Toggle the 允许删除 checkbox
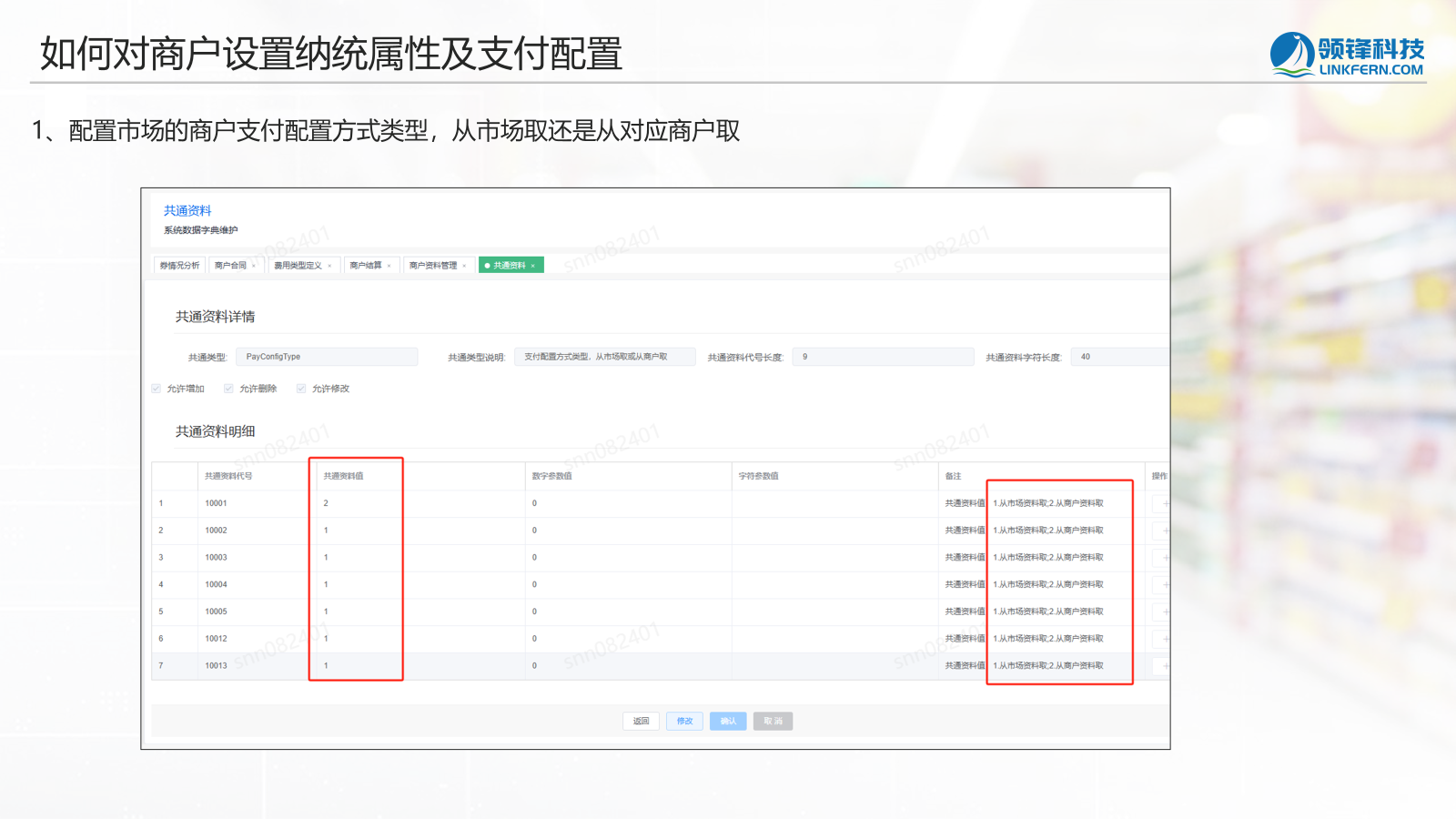This screenshot has height=819, width=1456. click(x=228, y=389)
